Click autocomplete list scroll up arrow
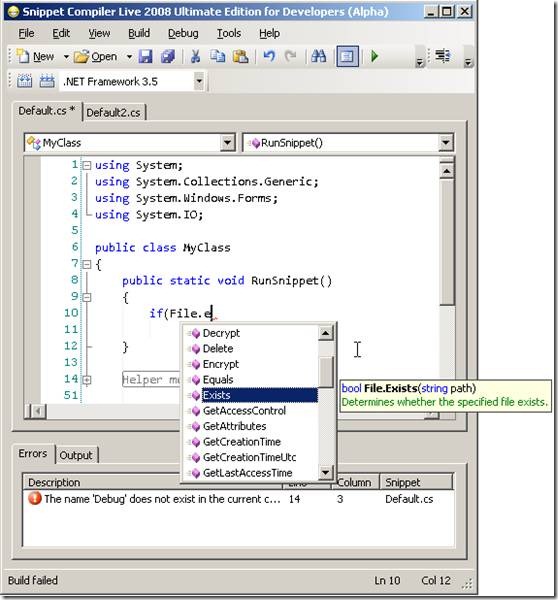This screenshot has height=600, width=558. pos(325,333)
